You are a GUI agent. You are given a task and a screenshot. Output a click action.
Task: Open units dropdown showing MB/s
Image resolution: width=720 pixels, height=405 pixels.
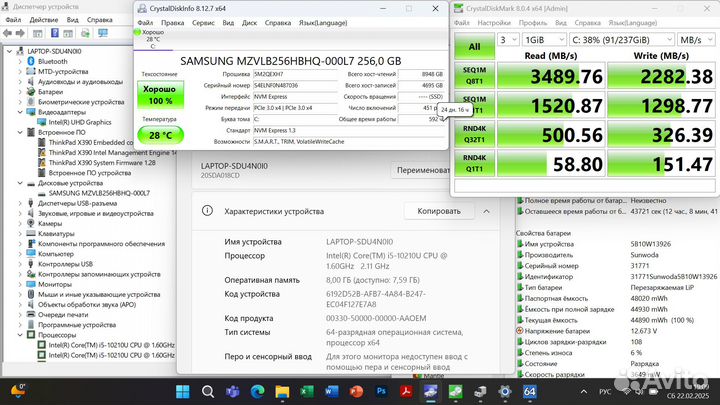pos(696,39)
